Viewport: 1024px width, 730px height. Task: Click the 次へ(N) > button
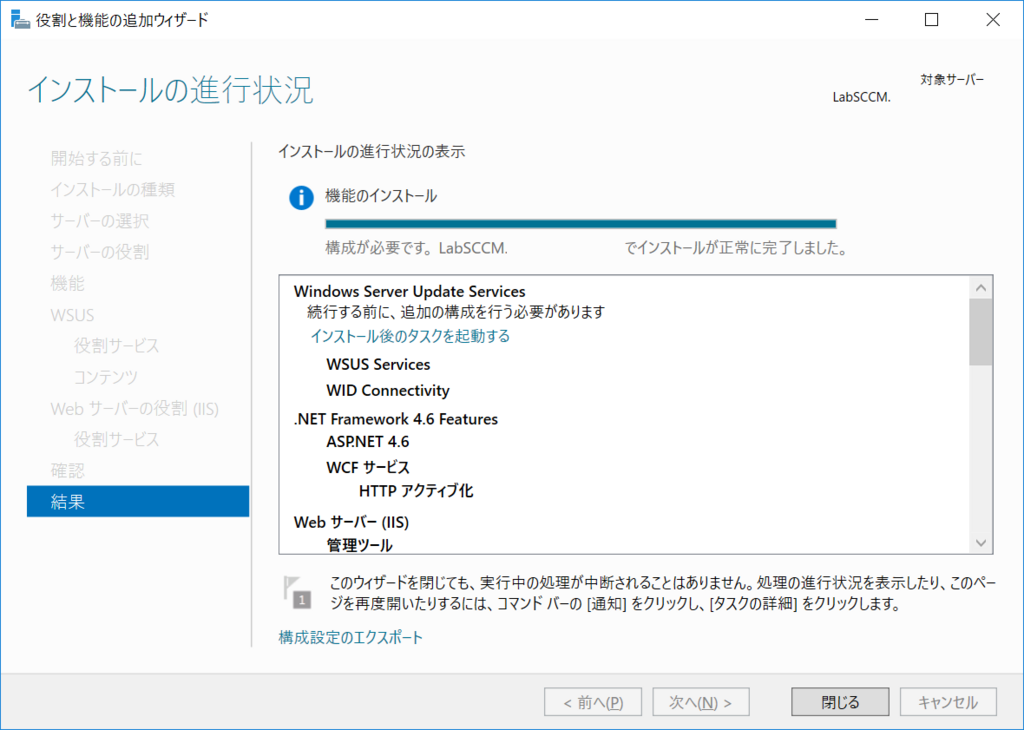(701, 702)
